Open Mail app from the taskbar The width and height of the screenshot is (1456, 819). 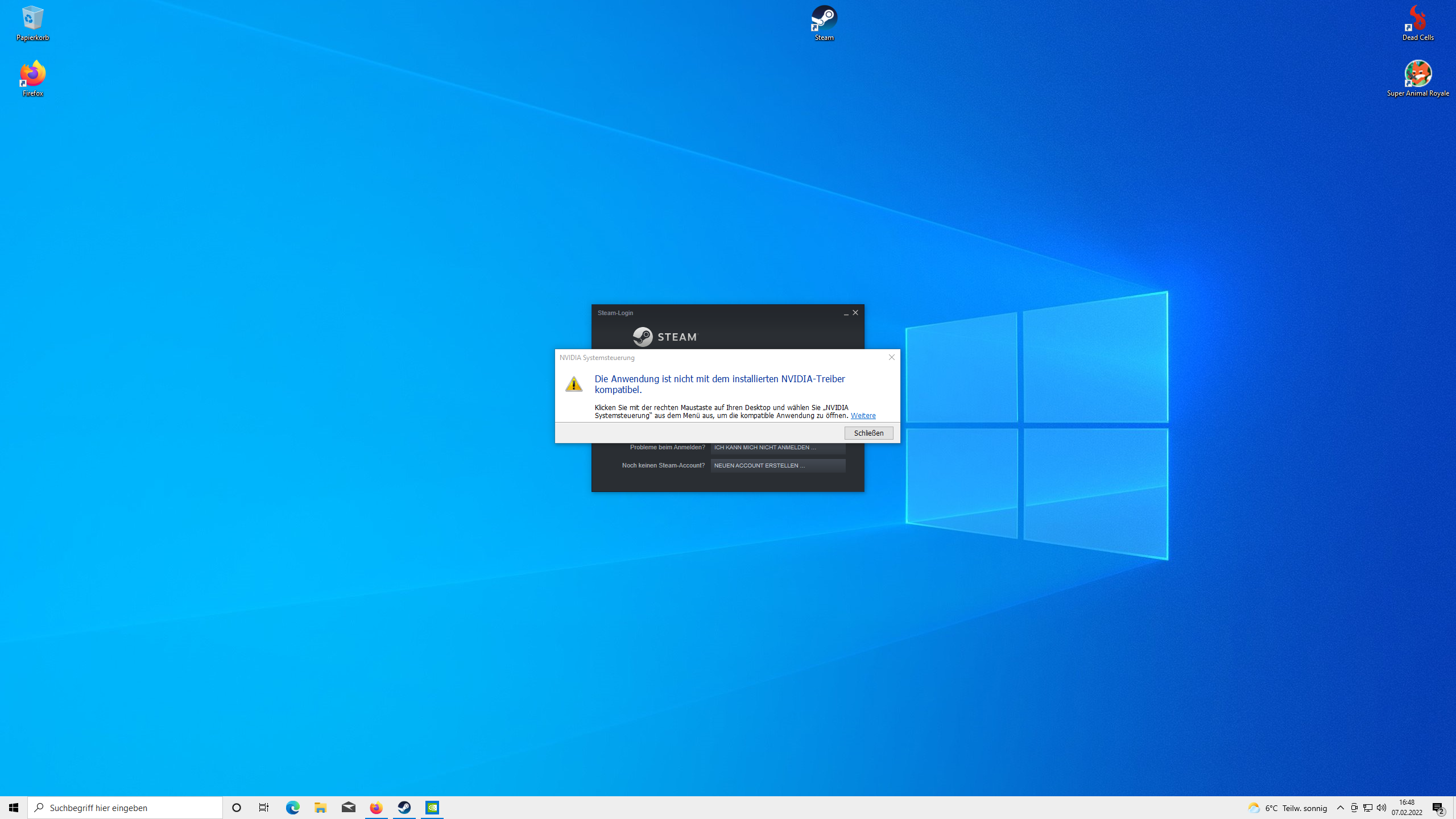click(x=348, y=808)
